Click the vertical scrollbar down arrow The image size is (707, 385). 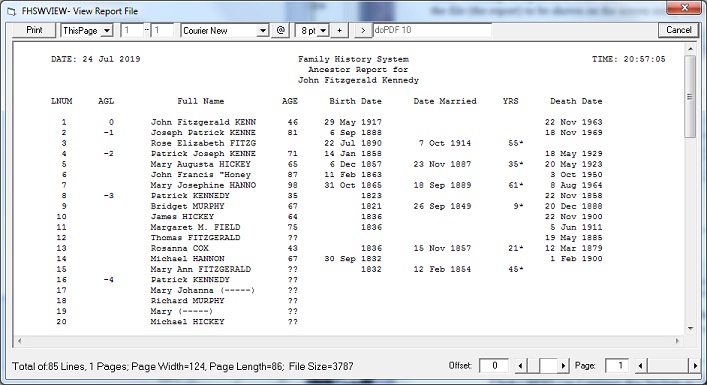point(690,329)
